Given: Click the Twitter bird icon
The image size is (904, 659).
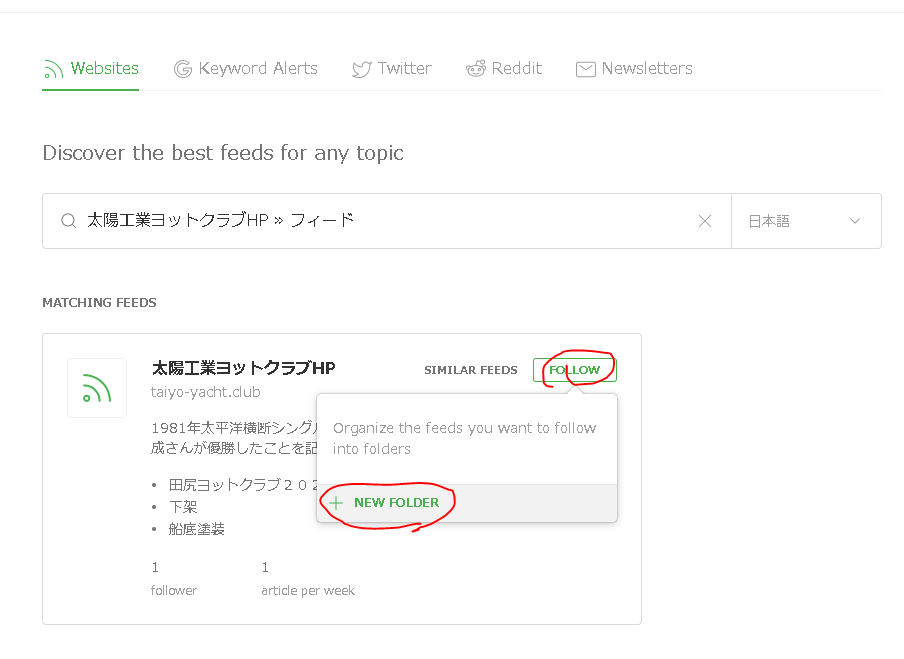Looking at the screenshot, I should pyautogui.click(x=361, y=70).
